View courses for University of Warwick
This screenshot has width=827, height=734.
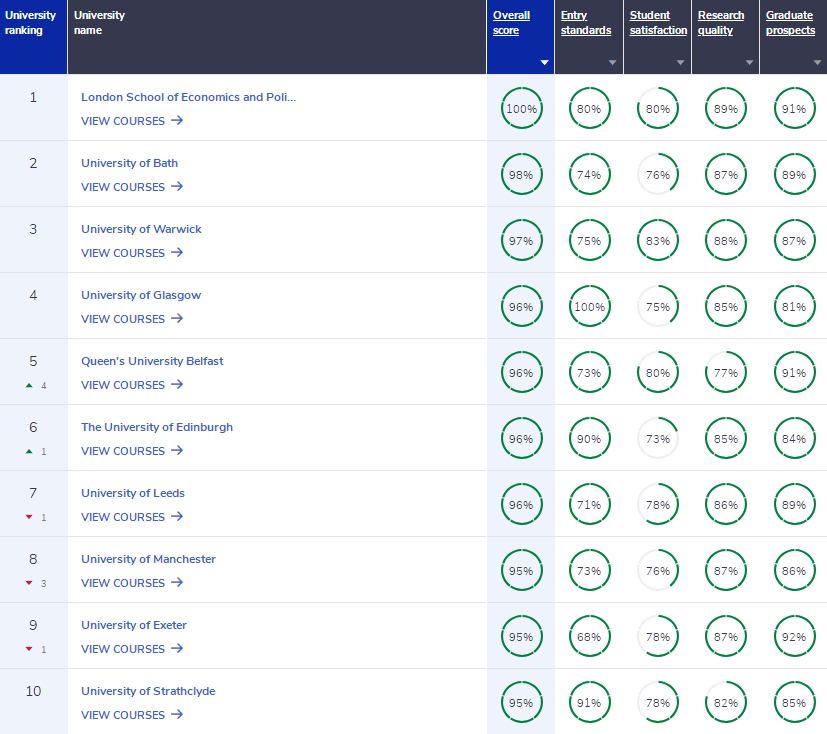(x=132, y=253)
